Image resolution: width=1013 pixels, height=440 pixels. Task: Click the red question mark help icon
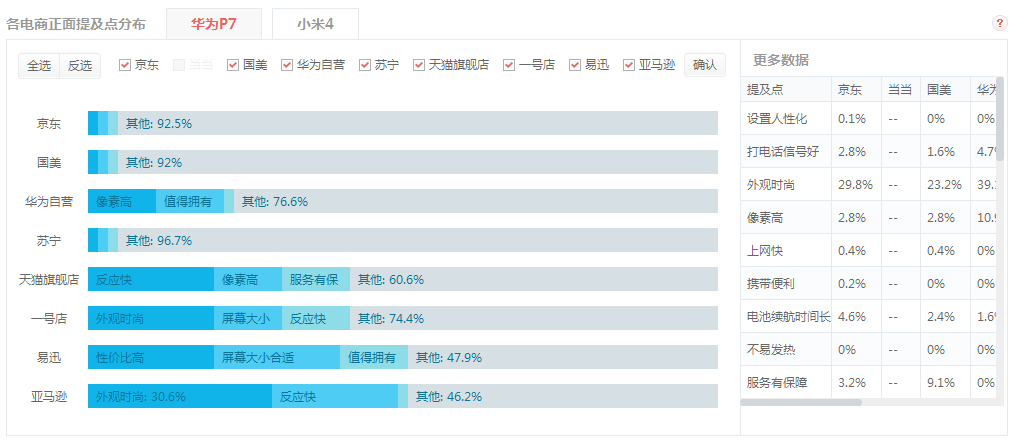(999, 24)
